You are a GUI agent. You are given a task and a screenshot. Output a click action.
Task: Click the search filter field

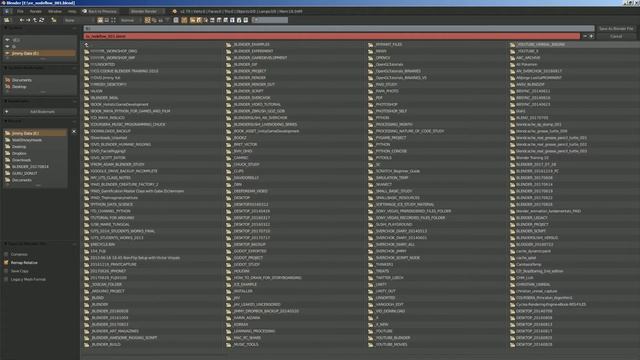[270, 20]
